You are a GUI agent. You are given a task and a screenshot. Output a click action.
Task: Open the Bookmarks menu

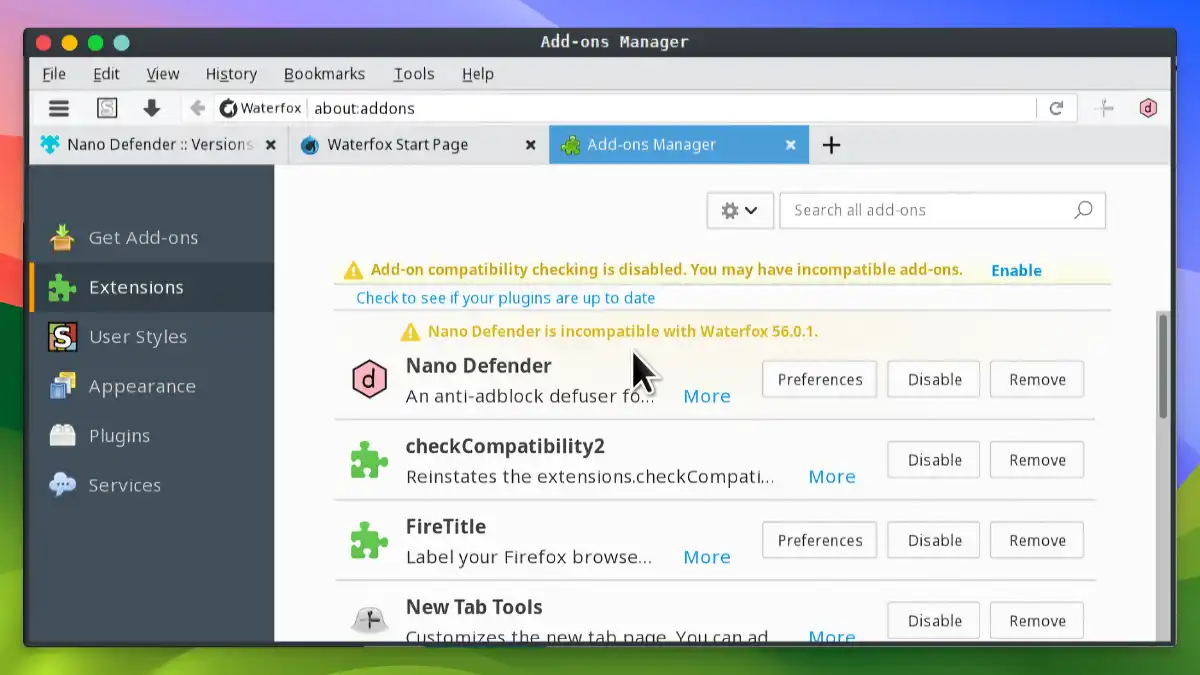point(324,73)
